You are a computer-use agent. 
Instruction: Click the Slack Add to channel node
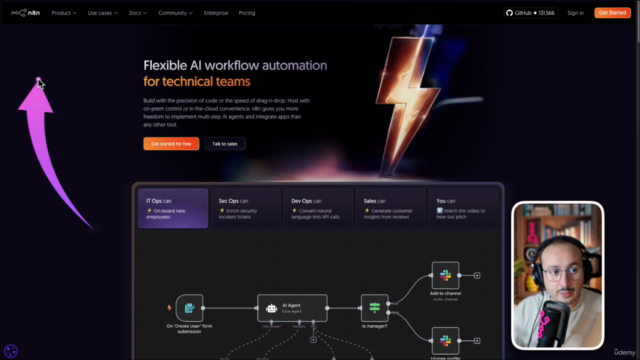(x=445, y=276)
